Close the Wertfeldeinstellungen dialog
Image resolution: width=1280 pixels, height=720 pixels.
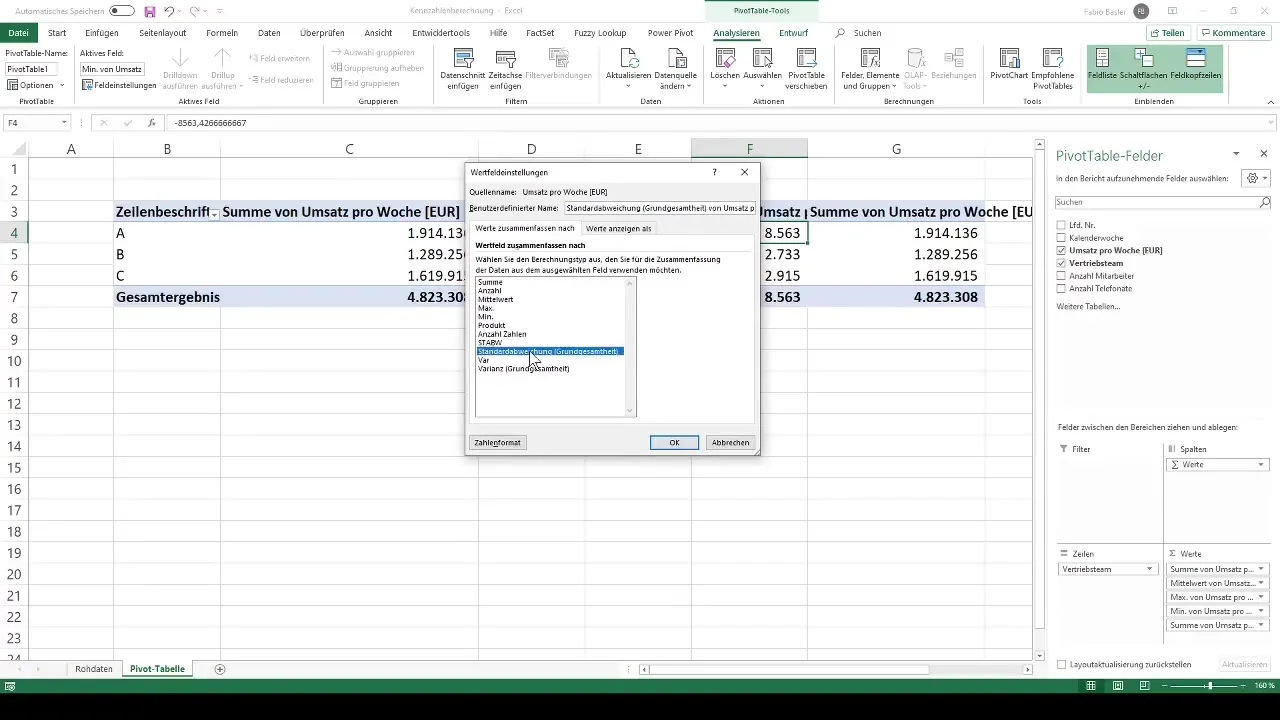point(744,172)
